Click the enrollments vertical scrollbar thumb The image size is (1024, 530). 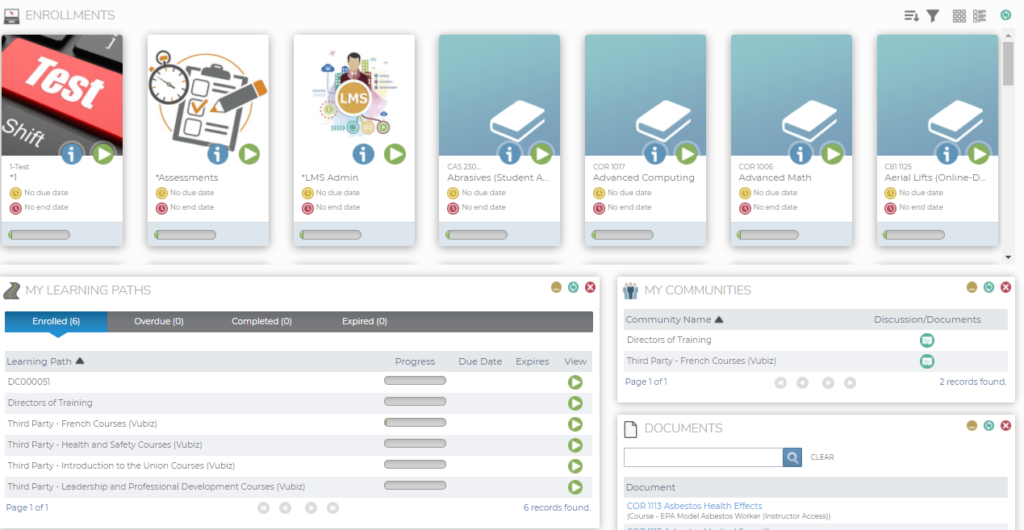[1008, 64]
